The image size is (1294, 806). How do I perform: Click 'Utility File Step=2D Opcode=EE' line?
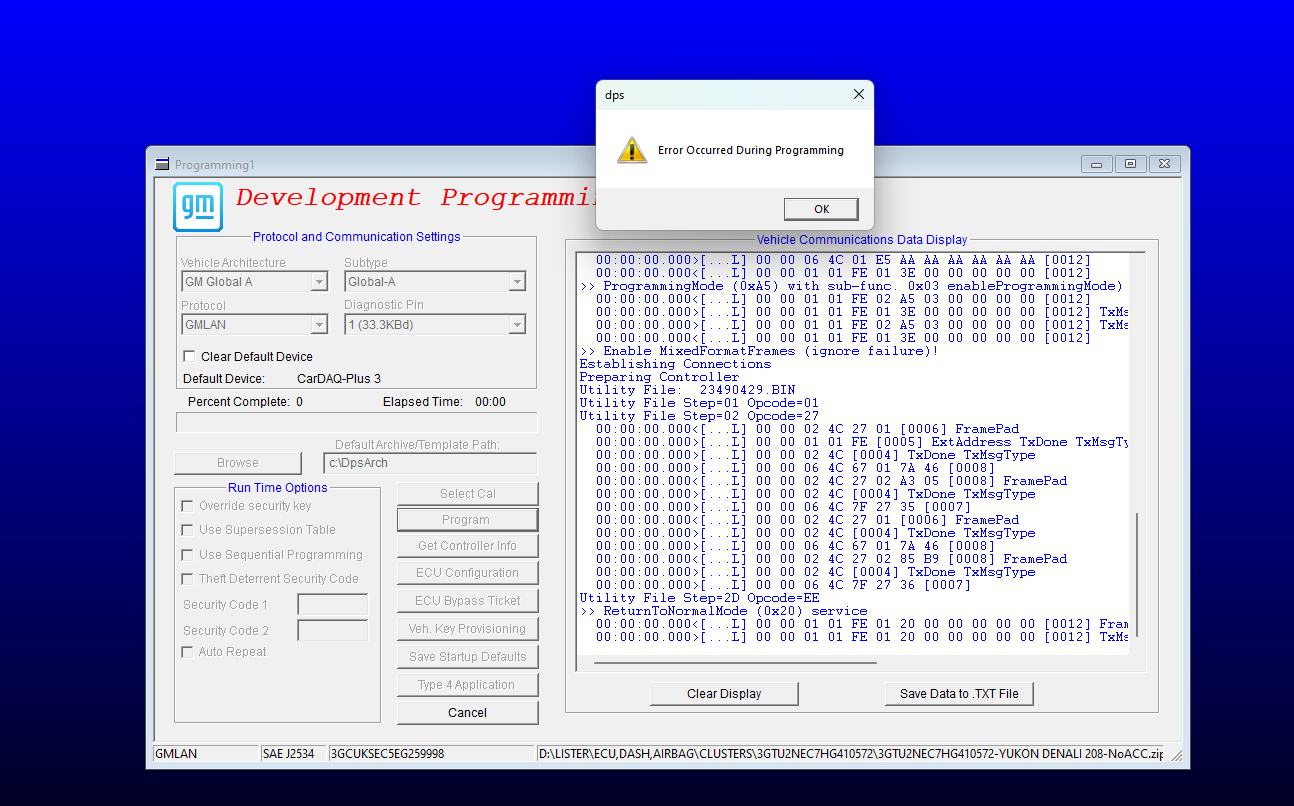pyautogui.click(x=699, y=598)
